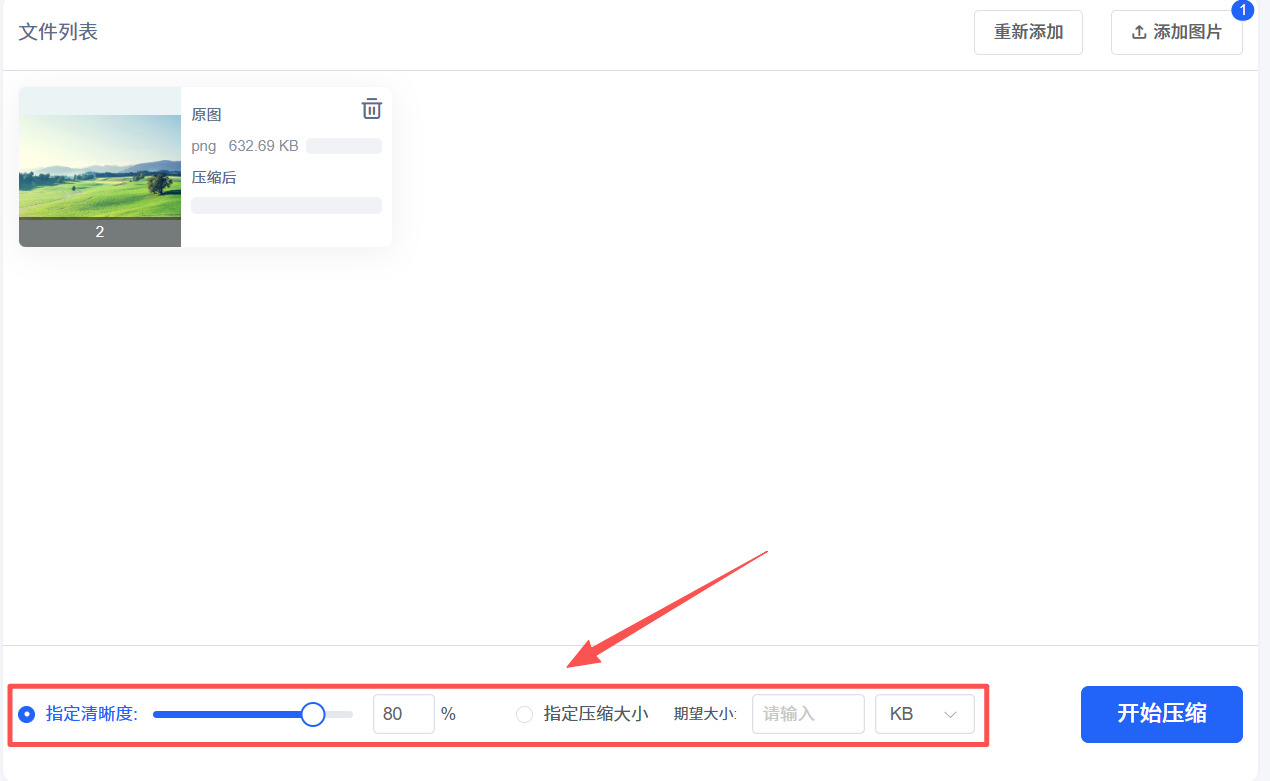Click the thumbnail caption number 2
This screenshot has width=1270, height=781.
[x=100, y=232]
